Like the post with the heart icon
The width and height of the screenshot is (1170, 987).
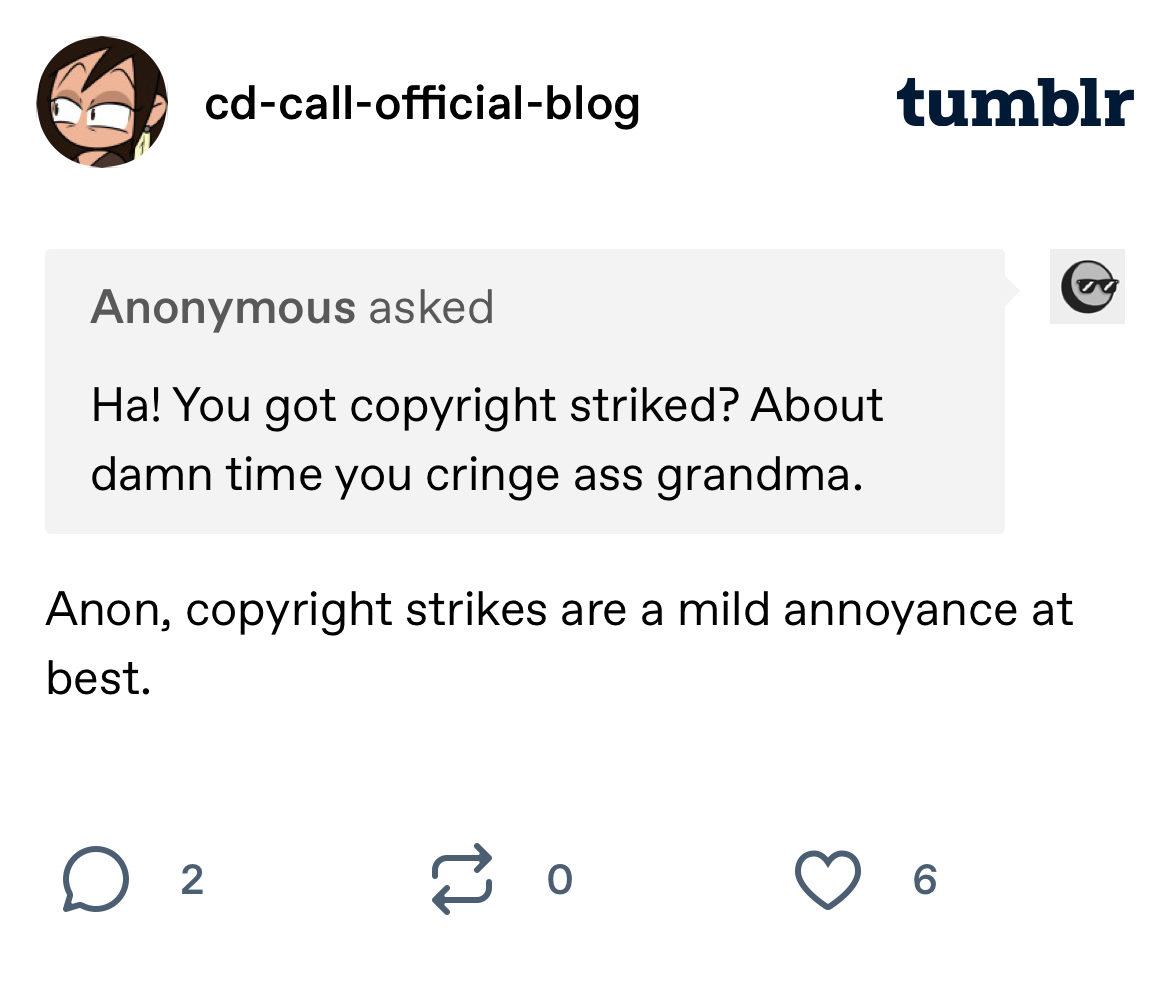coord(827,880)
